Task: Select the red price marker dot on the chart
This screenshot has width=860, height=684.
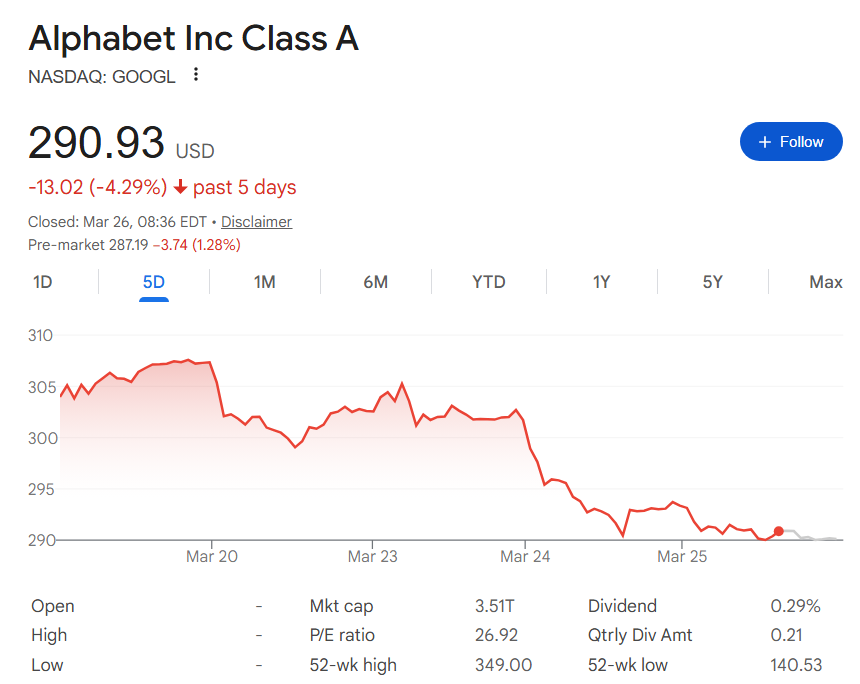Action: tap(778, 533)
